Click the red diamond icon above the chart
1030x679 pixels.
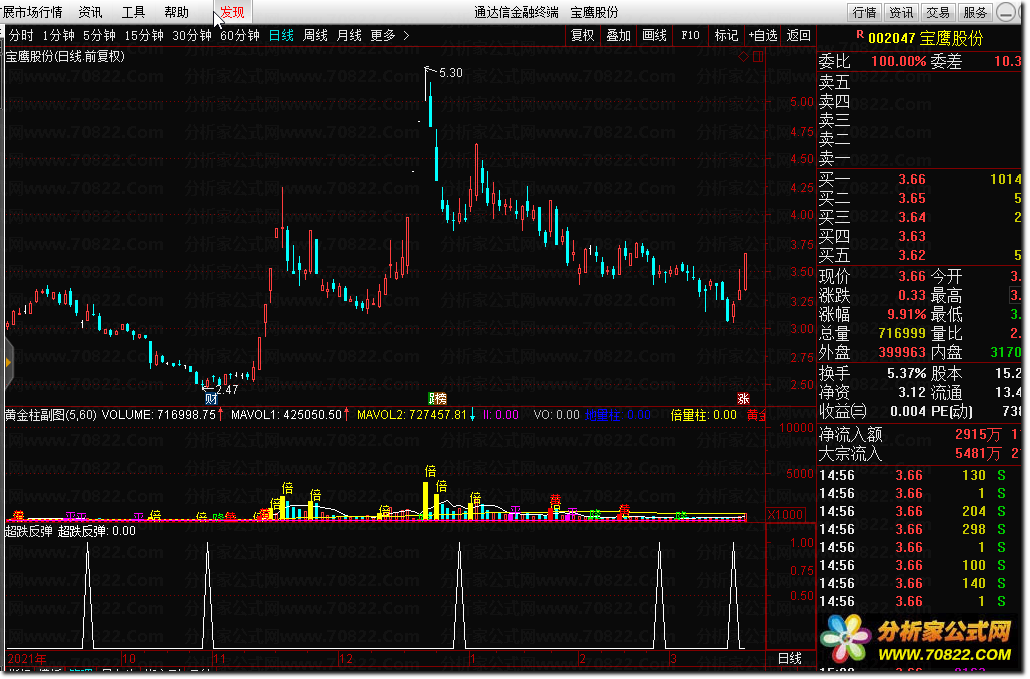744,56
